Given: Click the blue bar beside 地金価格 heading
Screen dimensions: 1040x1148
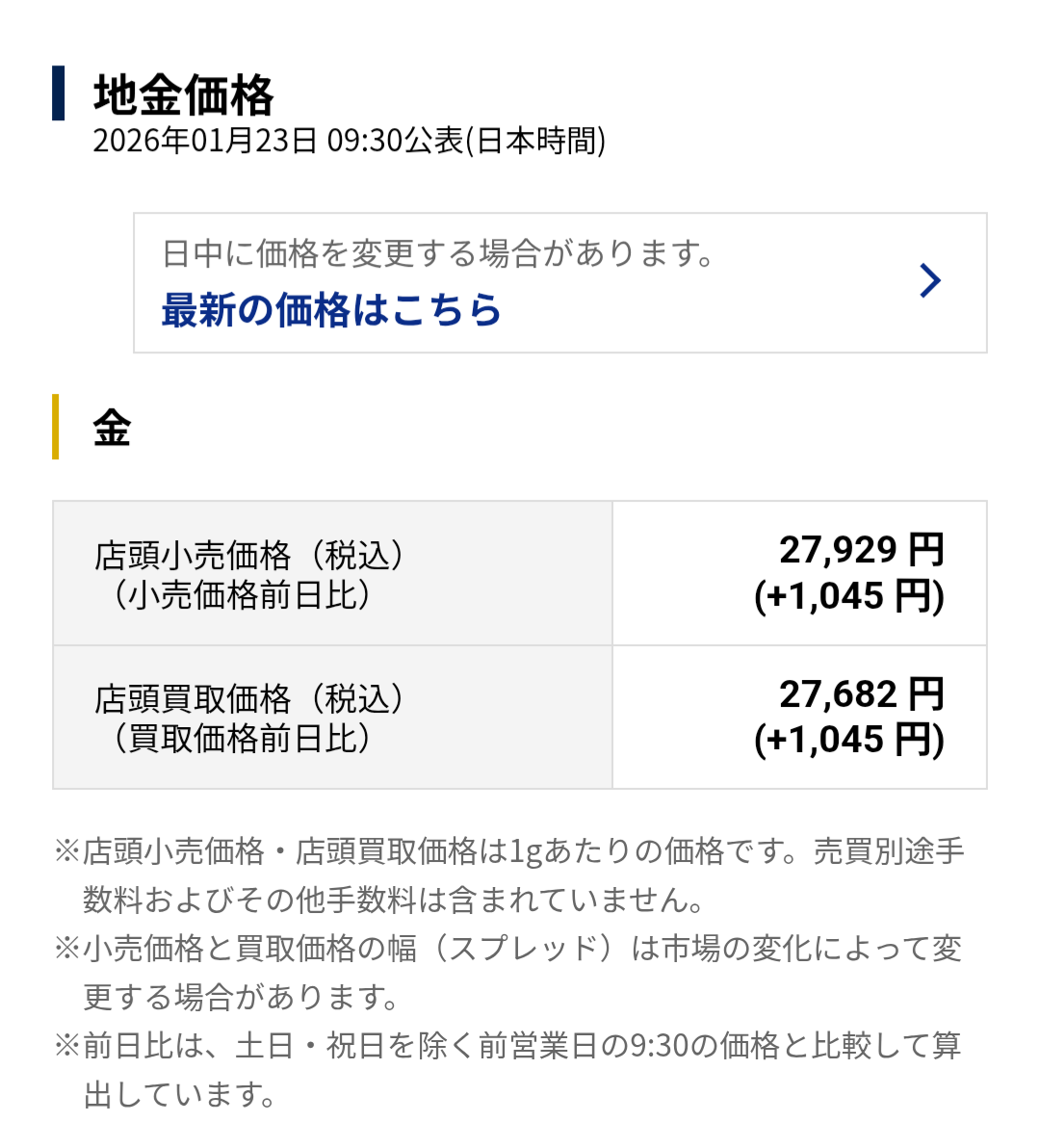Looking at the screenshot, I should click(59, 92).
